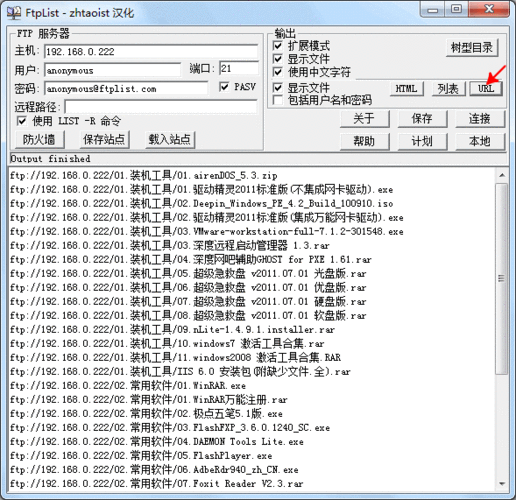Viewport: 516px width, 500px height.
Task: Click the 计划 button
Action: coord(422,141)
